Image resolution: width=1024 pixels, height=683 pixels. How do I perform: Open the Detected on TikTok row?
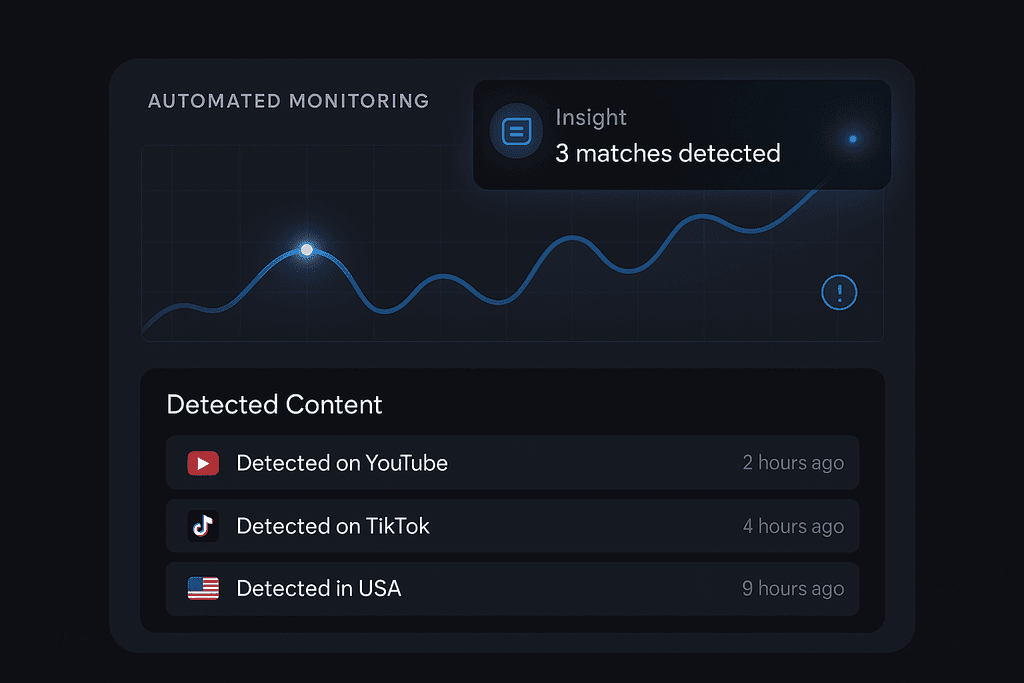(513, 526)
